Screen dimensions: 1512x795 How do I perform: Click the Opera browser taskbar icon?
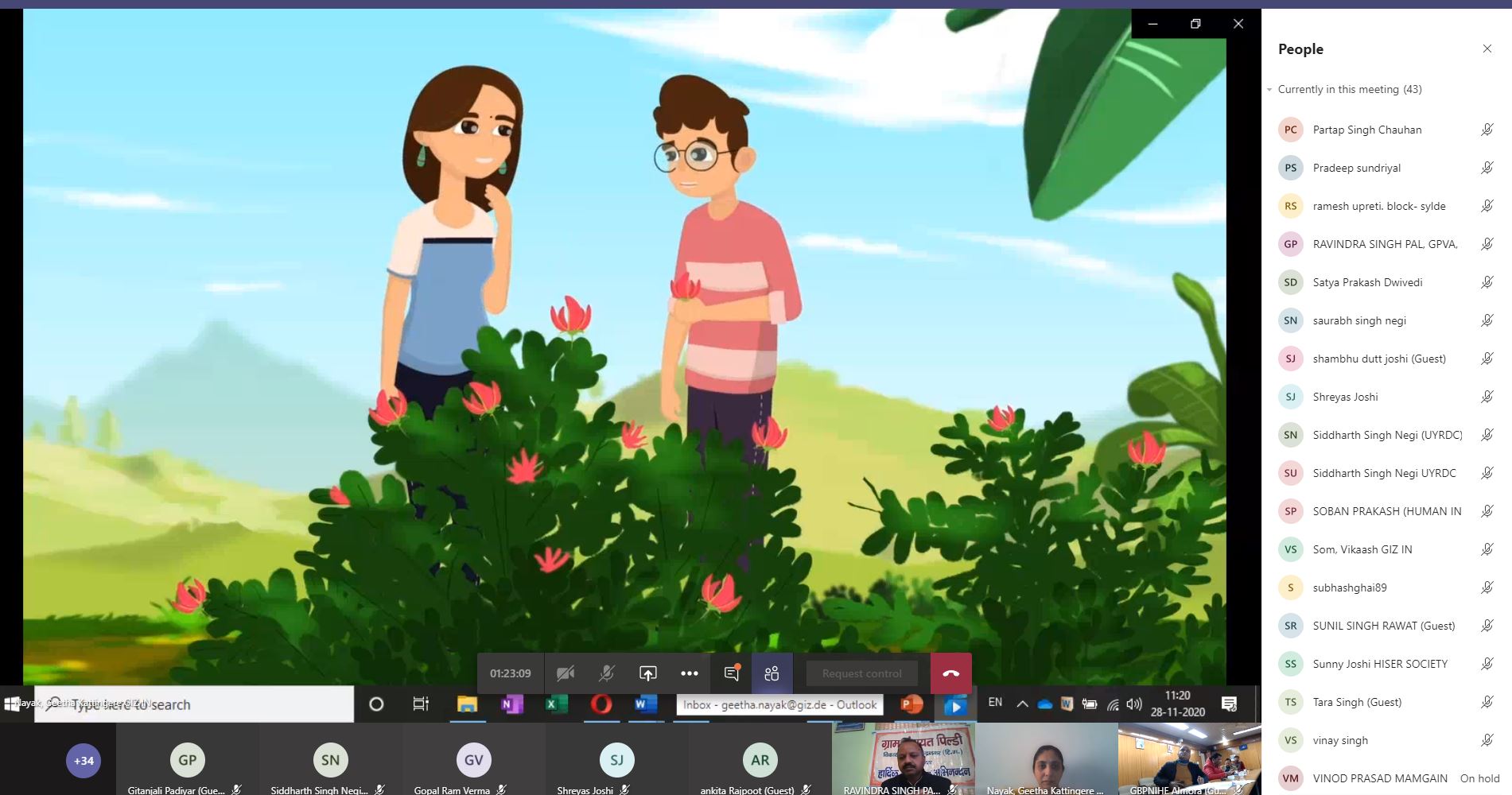[601, 704]
